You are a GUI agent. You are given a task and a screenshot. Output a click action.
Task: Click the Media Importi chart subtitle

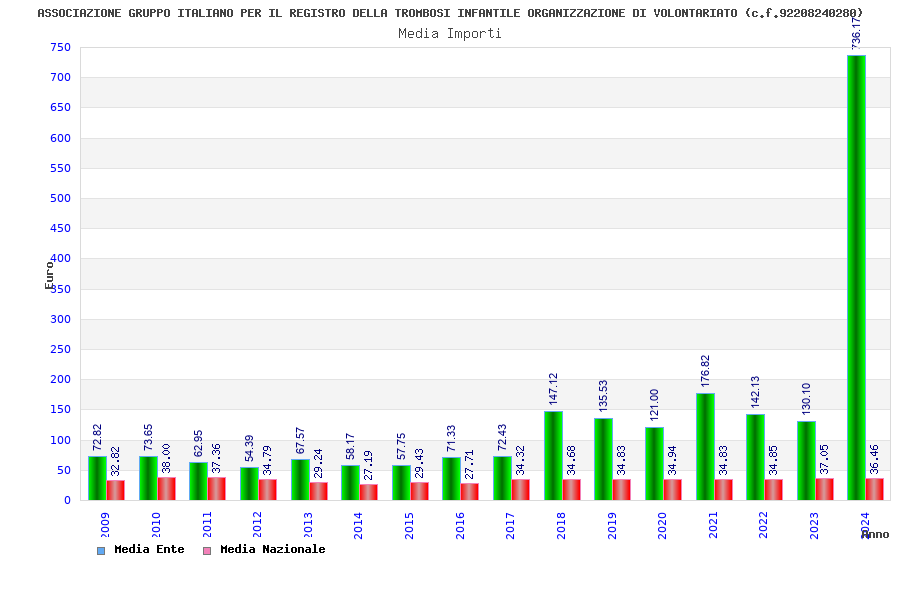pos(450,33)
